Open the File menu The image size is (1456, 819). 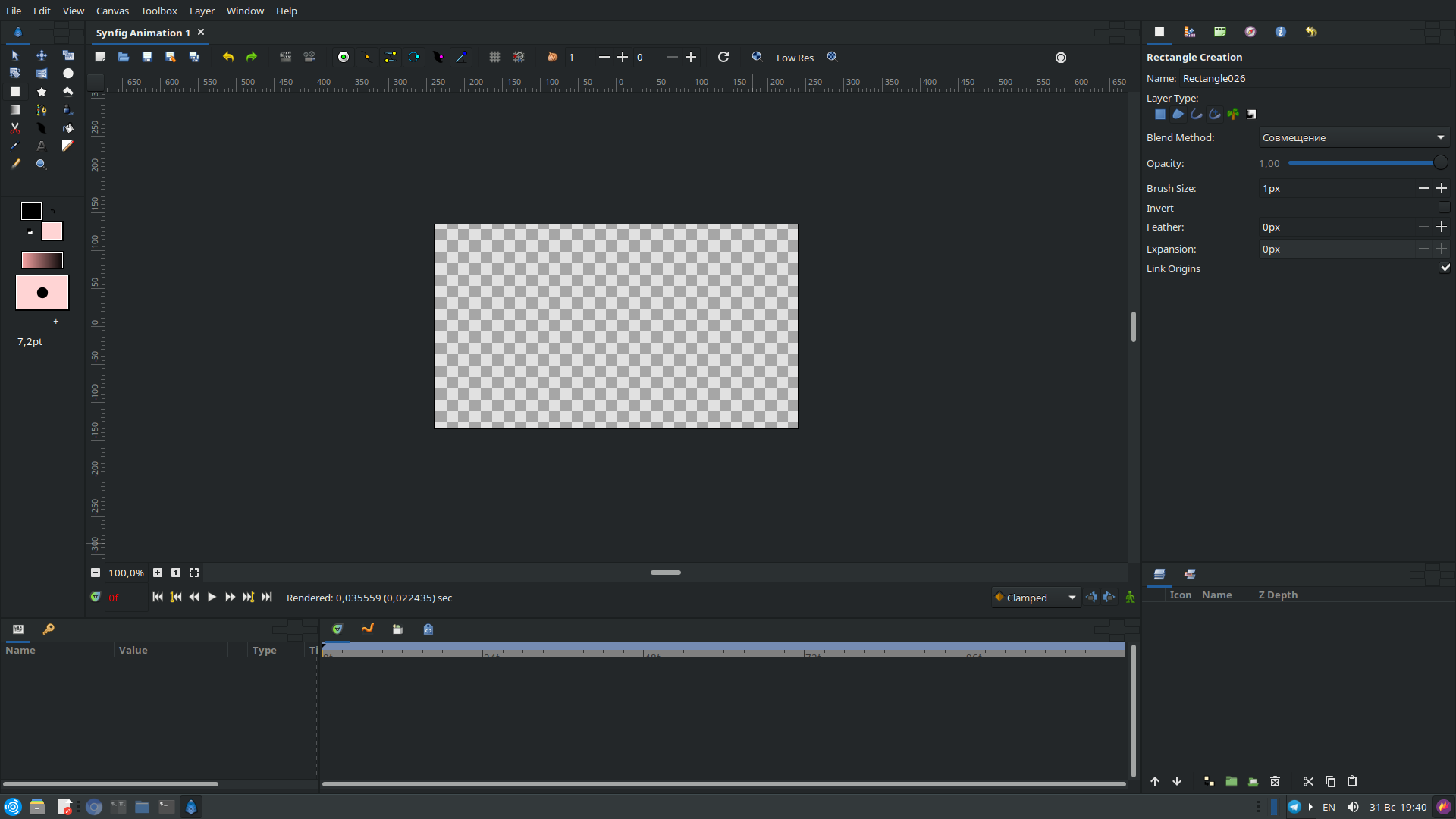click(14, 11)
